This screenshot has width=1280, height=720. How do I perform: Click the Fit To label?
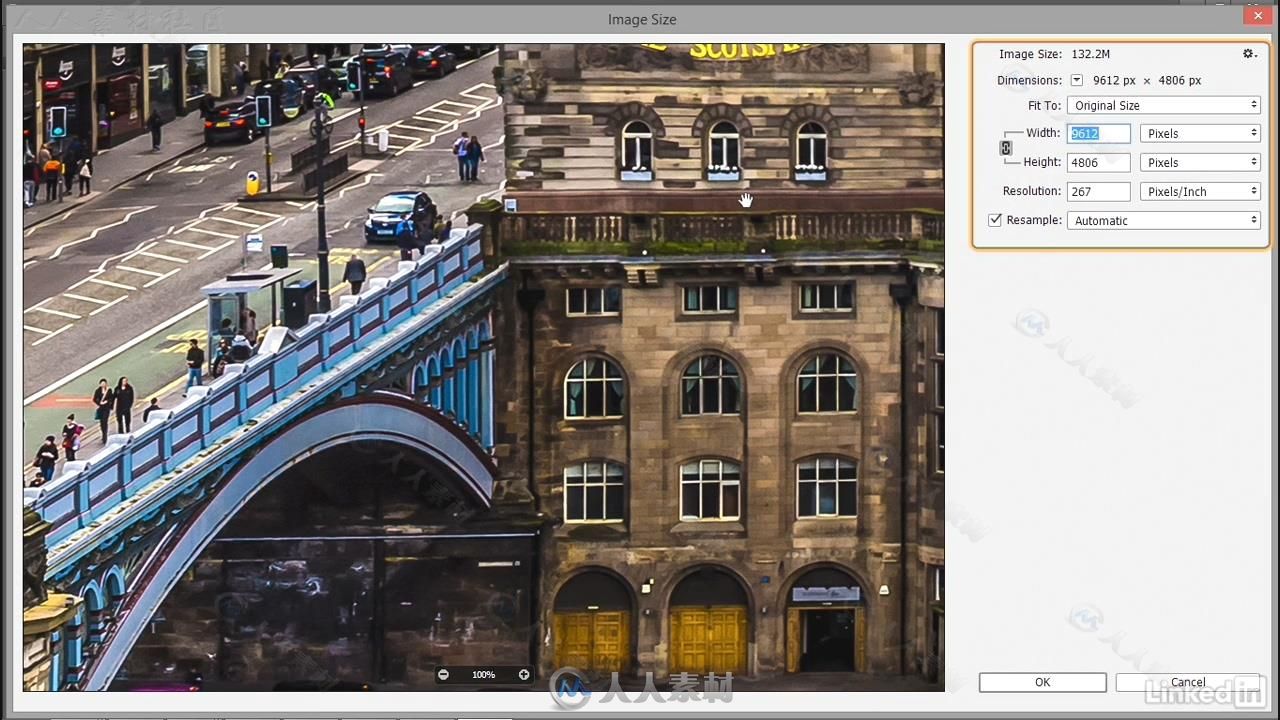click(x=1045, y=105)
